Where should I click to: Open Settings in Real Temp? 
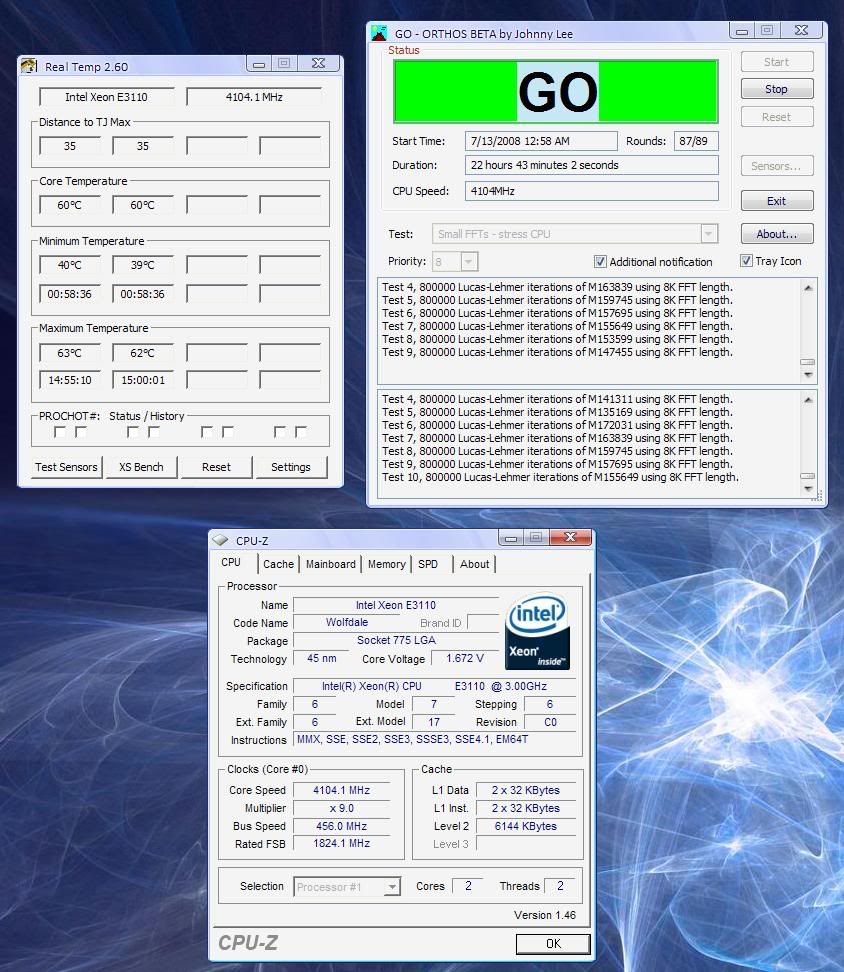pyautogui.click(x=291, y=467)
